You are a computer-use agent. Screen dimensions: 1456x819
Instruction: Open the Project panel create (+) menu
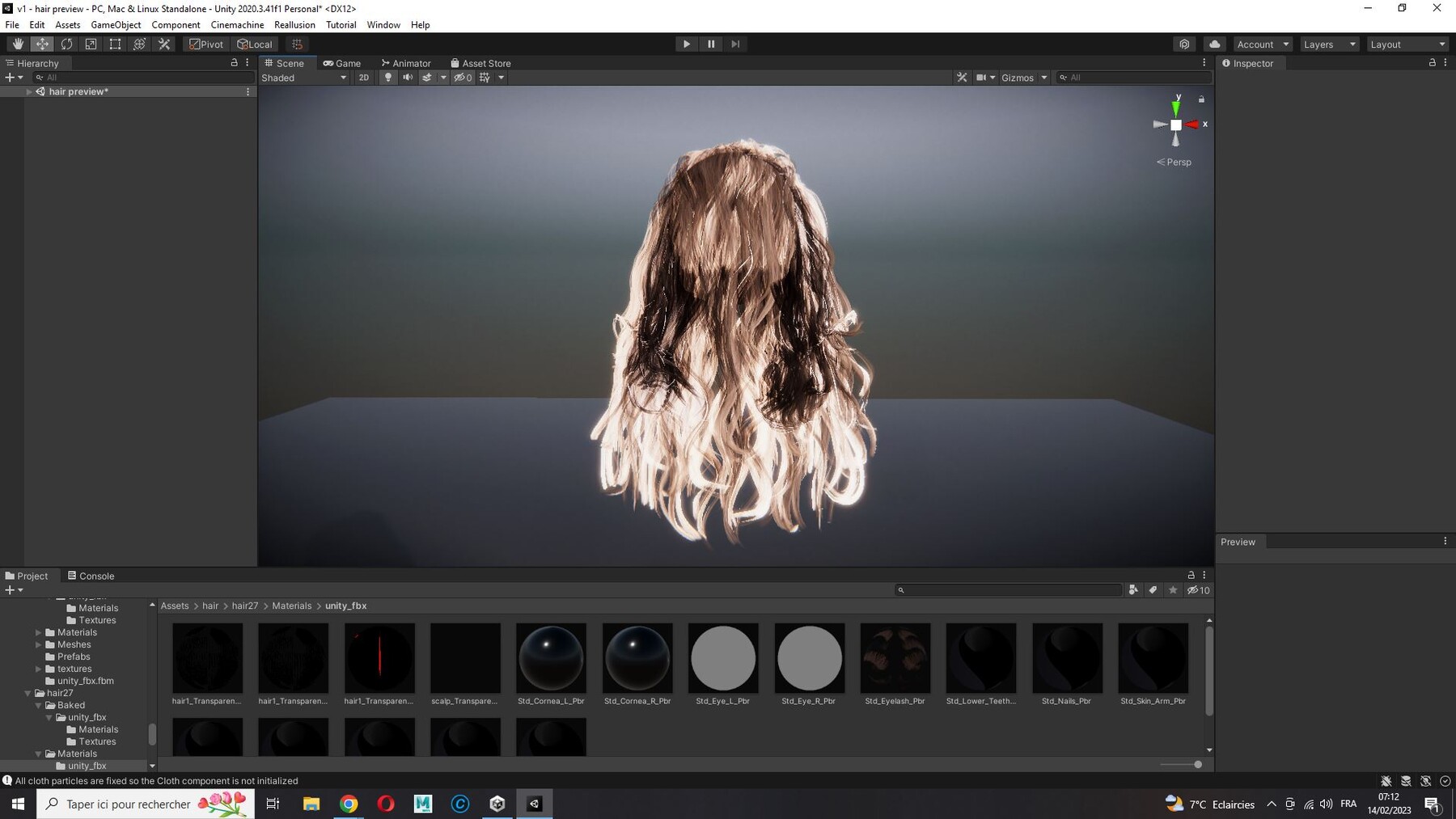tap(14, 590)
